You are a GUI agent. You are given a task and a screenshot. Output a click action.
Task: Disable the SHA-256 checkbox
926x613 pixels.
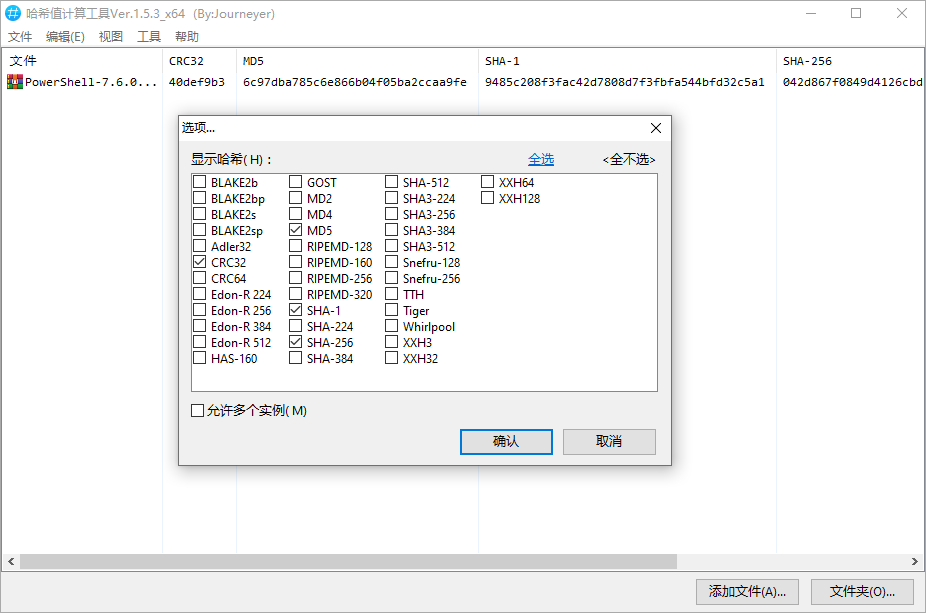coord(296,342)
